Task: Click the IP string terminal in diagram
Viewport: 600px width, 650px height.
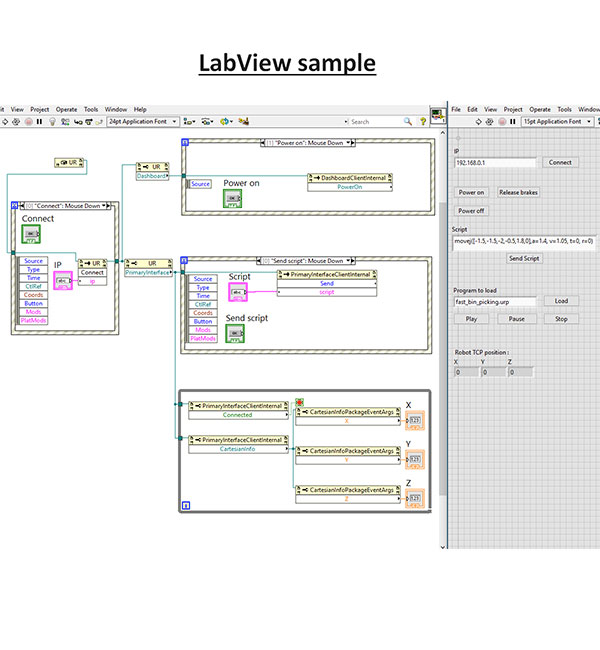Action: (63, 281)
